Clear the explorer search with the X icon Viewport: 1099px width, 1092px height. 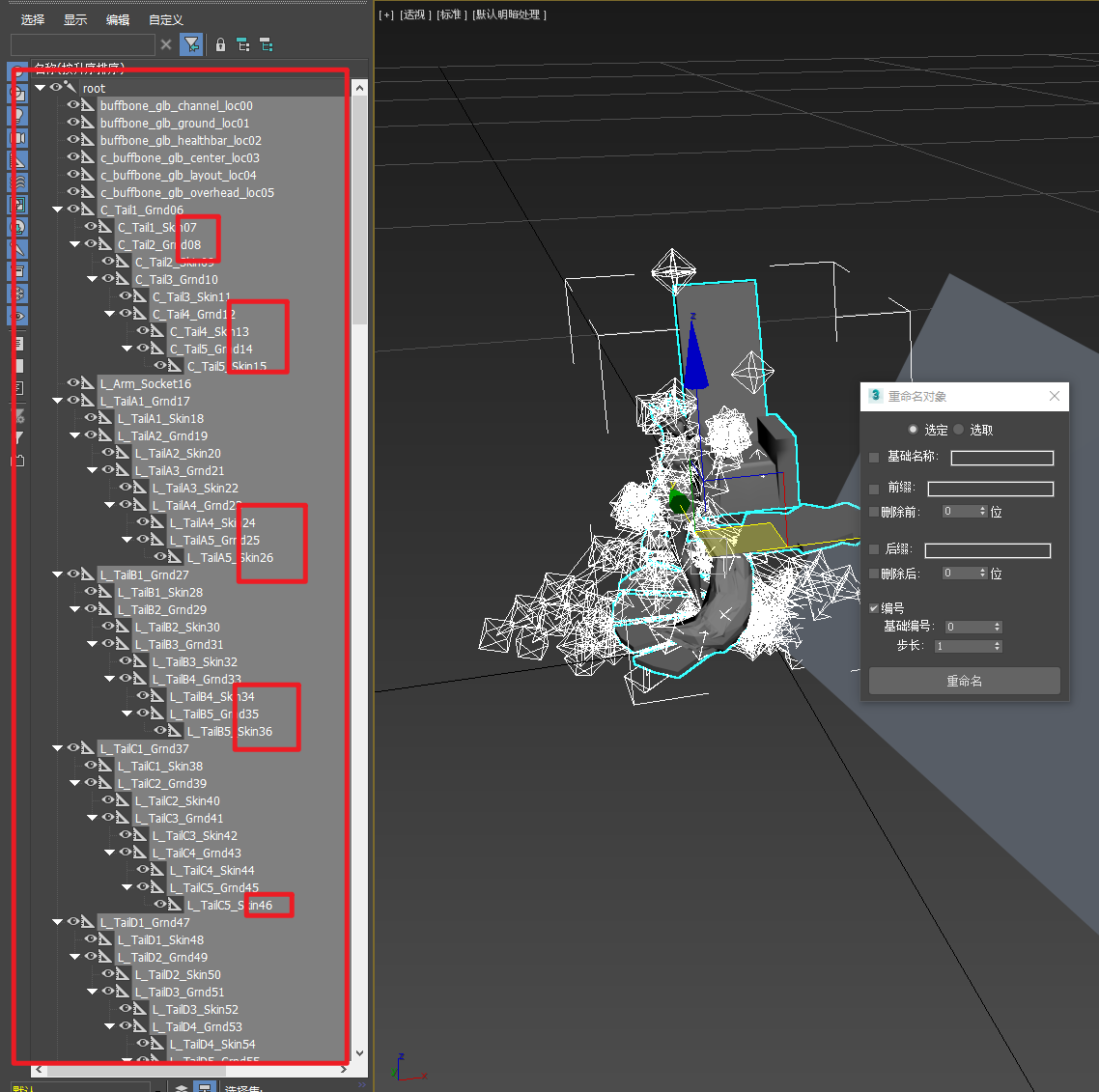click(x=166, y=44)
